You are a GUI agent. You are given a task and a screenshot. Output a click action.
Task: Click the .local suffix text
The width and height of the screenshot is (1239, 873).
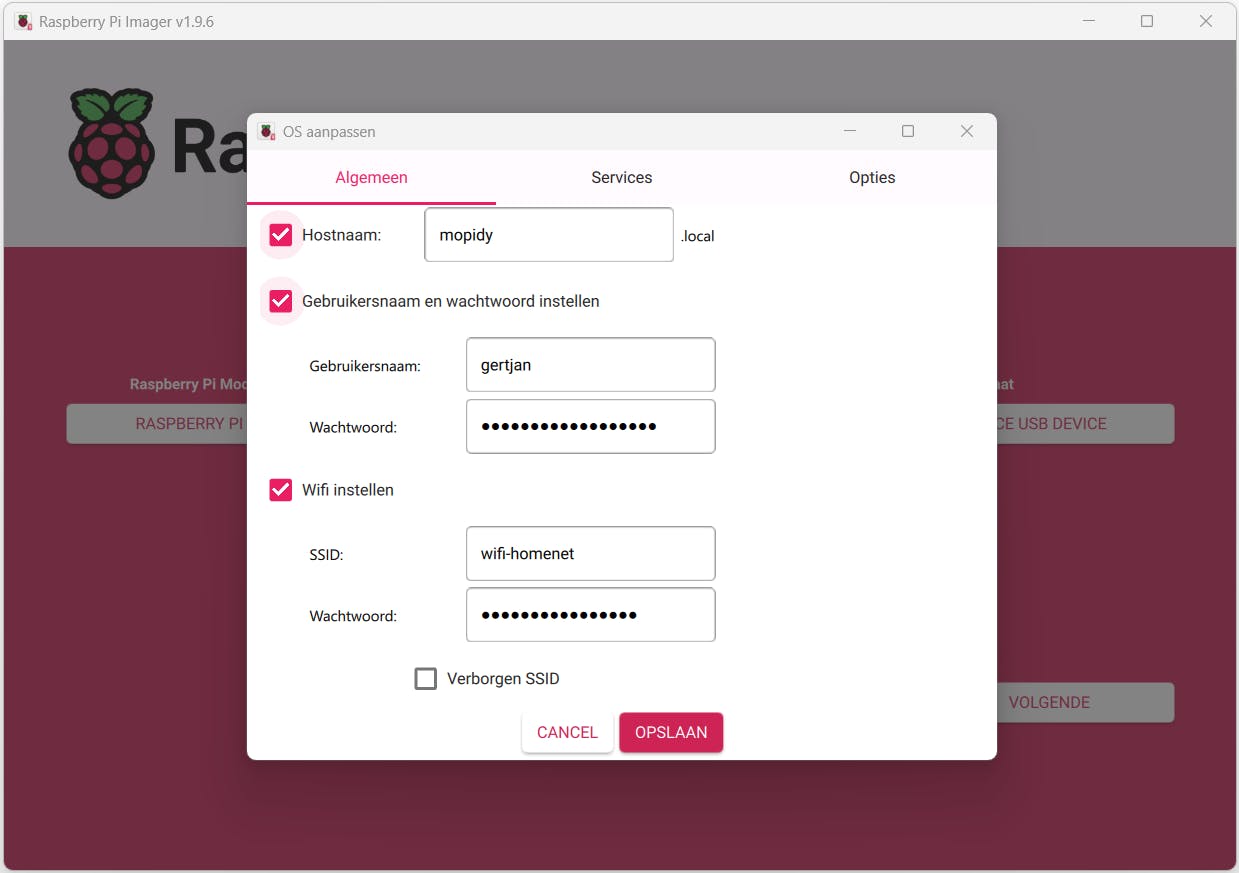click(x=698, y=237)
